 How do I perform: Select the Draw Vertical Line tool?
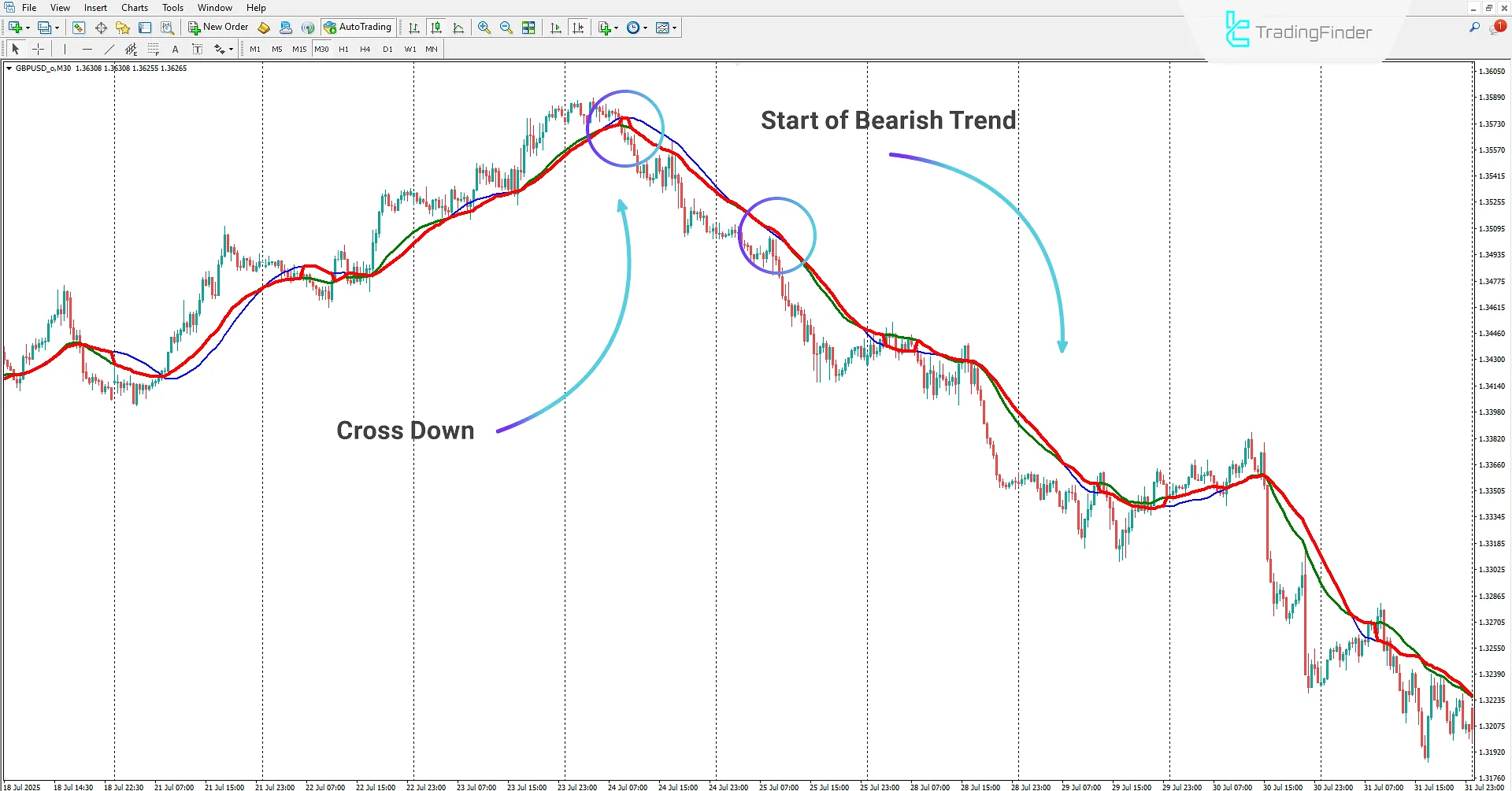65,49
